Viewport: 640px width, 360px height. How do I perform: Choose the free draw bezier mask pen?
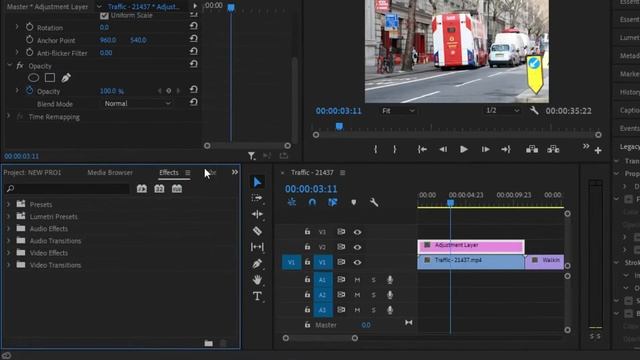click(x=66, y=78)
